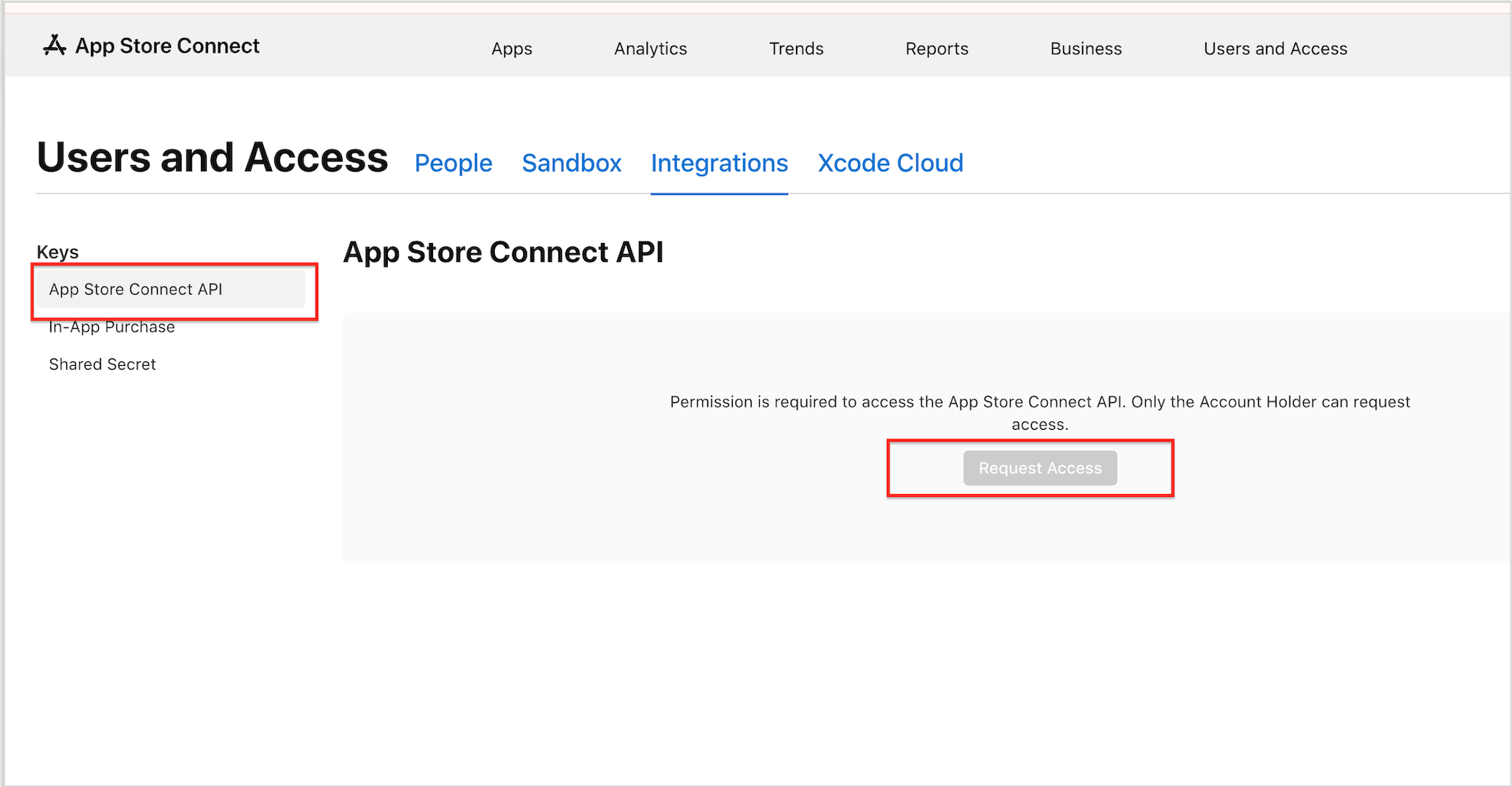Click the App Store Connect API heading
Screen dimensions: 1512x787
pos(503,252)
